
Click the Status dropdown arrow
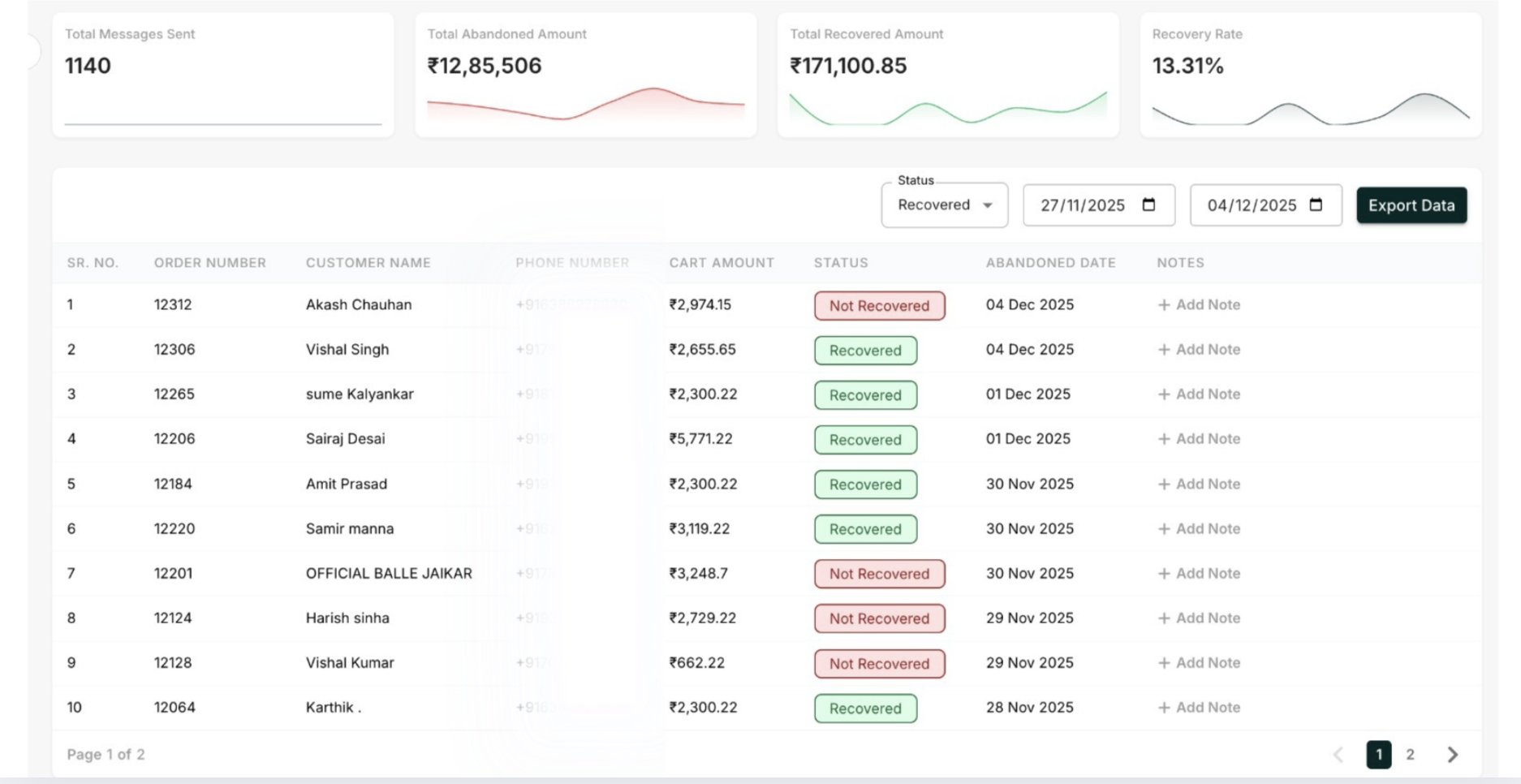click(988, 205)
